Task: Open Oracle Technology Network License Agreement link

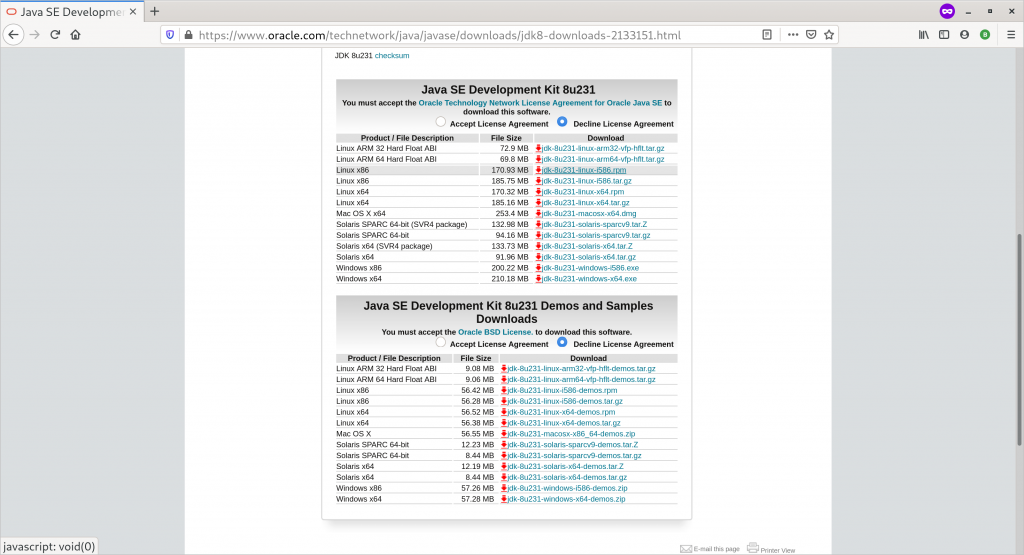Action: (x=540, y=103)
